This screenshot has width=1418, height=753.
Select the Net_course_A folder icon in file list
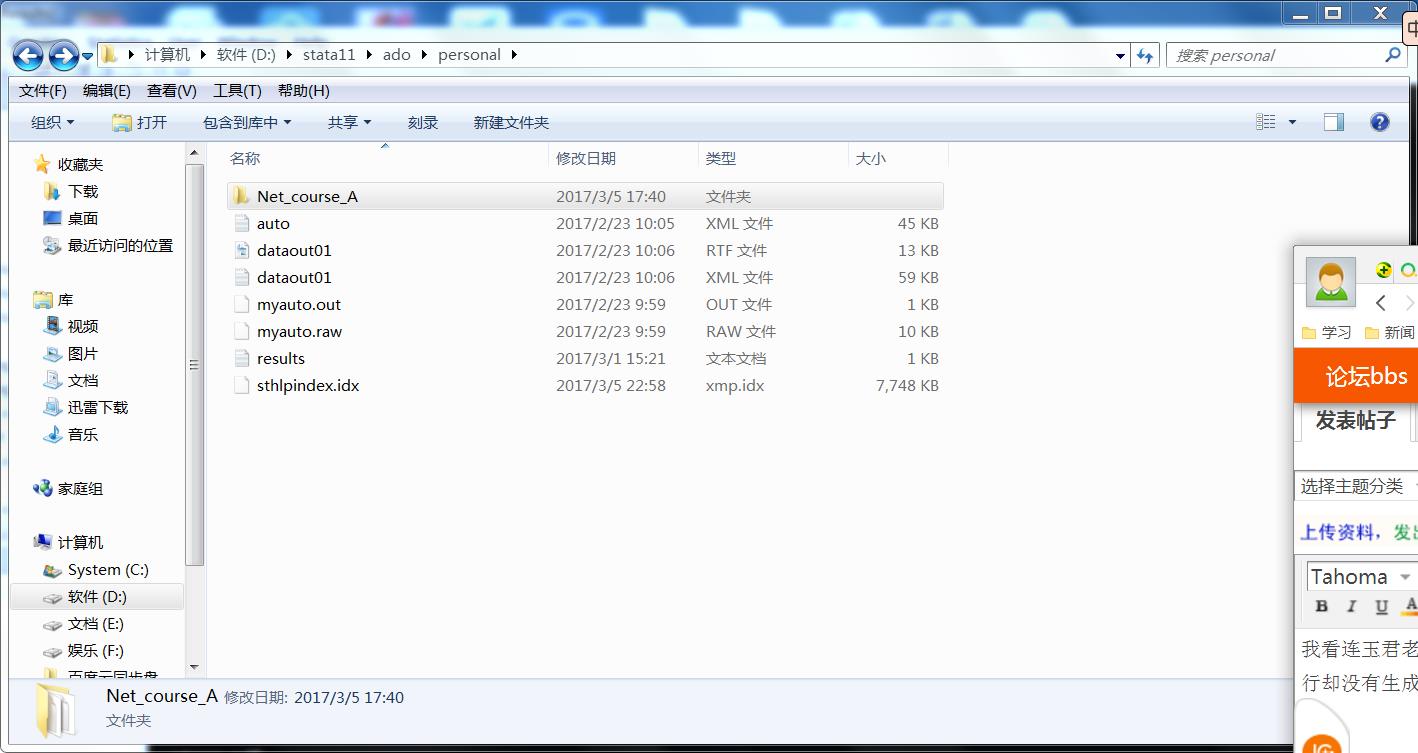(240, 196)
